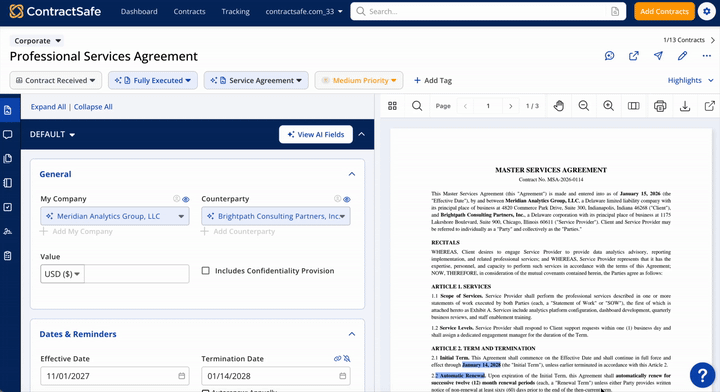The width and height of the screenshot is (720, 392).
Task: Open the signature sidebar icon
Action: click(x=8, y=231)
